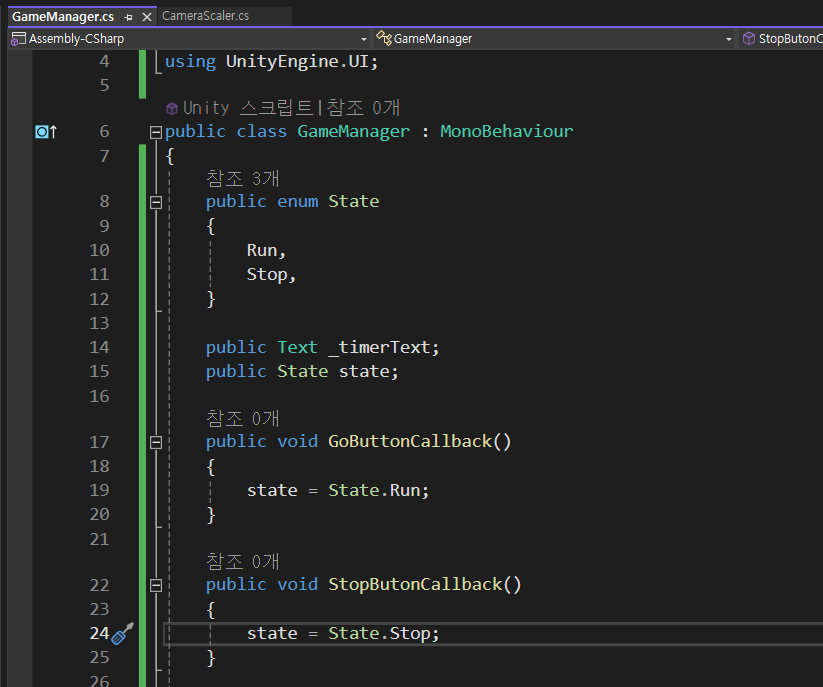Collapse the enum State block

pos(155,202)
